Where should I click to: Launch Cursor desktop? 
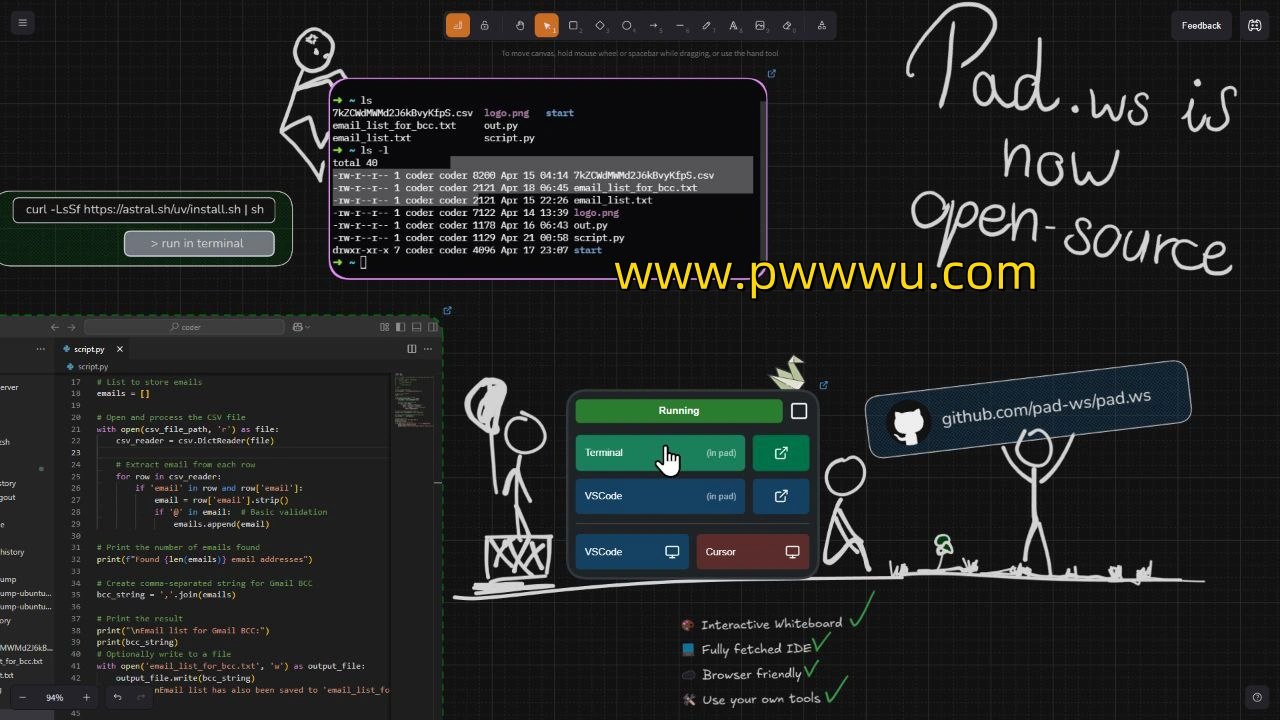point(753,552)
